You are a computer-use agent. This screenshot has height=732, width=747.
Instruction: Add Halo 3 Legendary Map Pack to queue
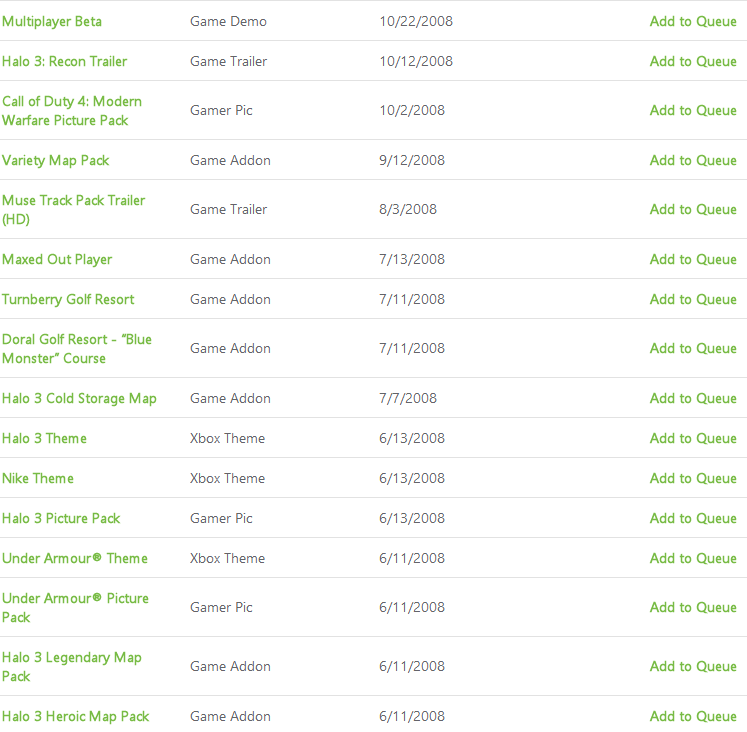coord(693,667)
